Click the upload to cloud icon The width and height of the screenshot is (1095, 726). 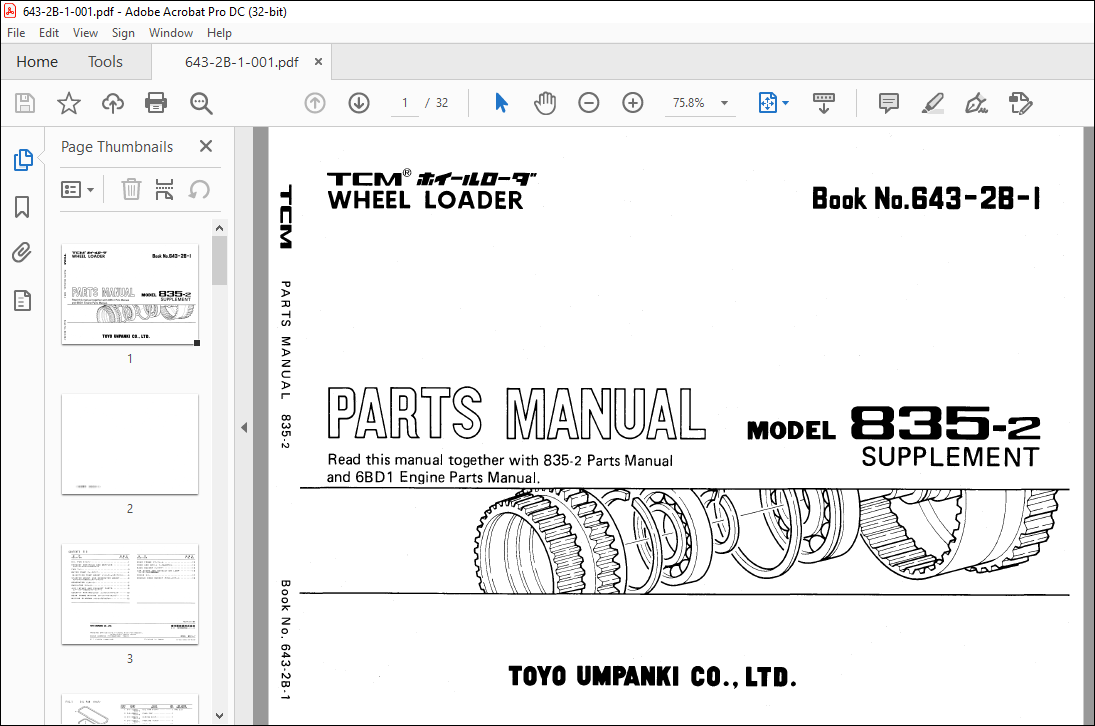coord(112,103)
